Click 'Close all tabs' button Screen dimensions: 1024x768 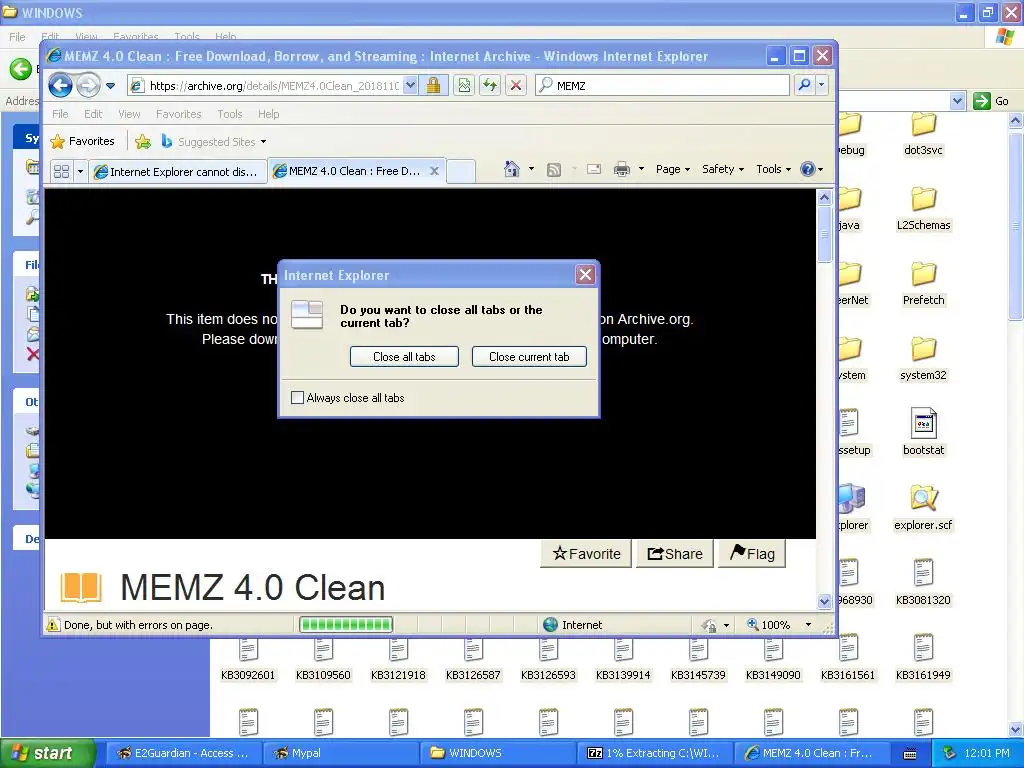[x=404, y=357]
